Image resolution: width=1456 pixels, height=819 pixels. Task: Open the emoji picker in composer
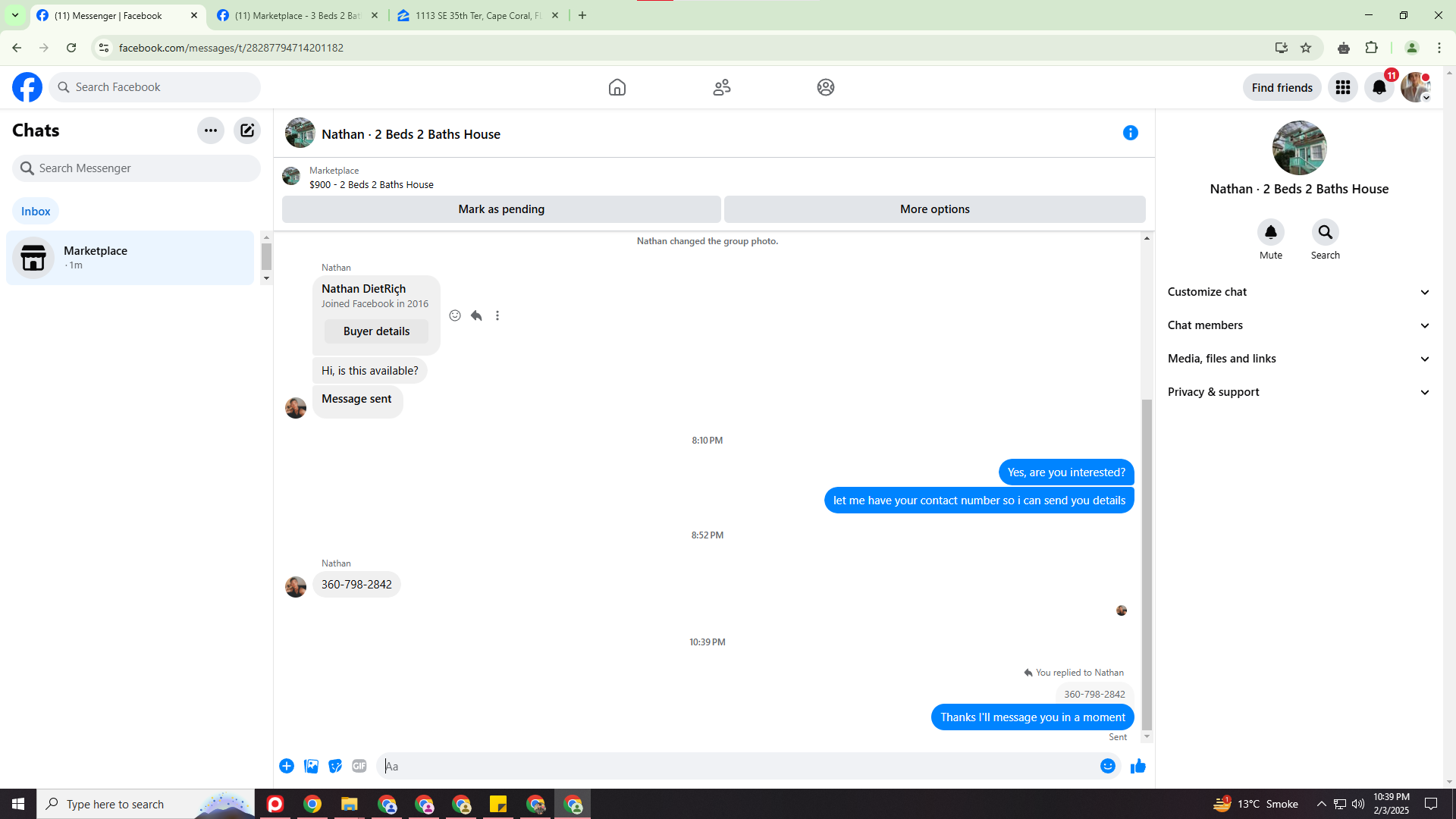coord(1108,766)
